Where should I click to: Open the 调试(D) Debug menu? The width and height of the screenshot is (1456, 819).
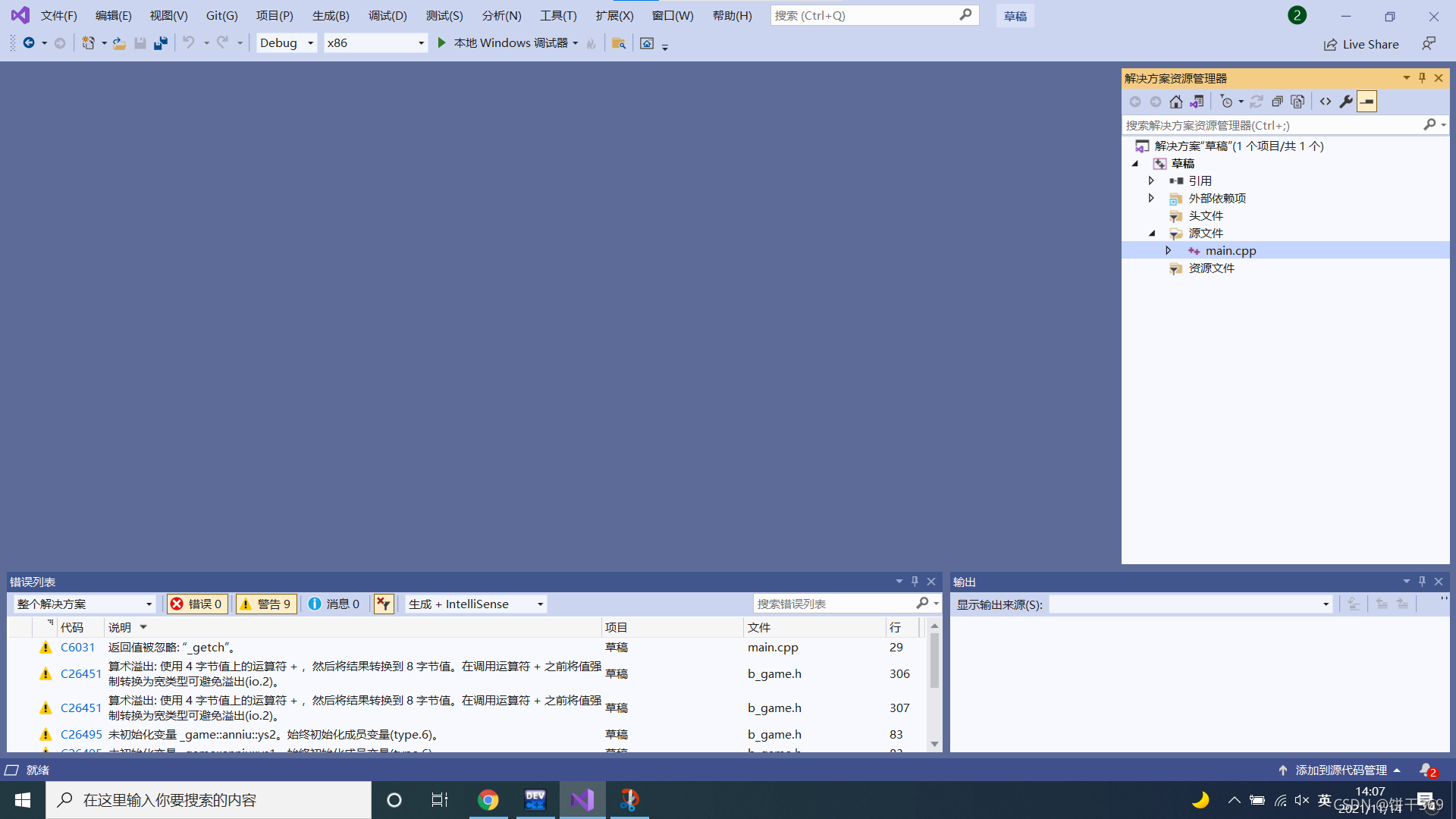pos(388,15)
